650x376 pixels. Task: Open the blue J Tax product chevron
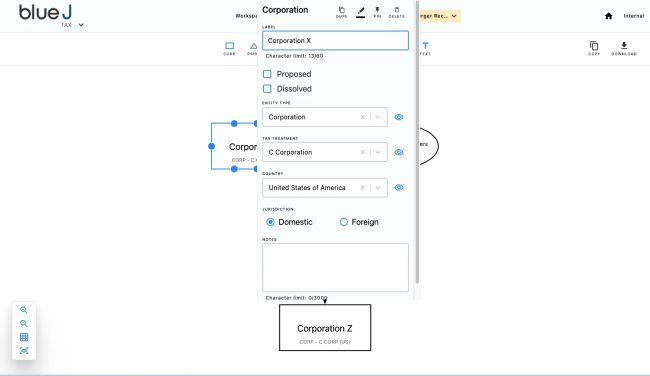click(x=81, y=25)
